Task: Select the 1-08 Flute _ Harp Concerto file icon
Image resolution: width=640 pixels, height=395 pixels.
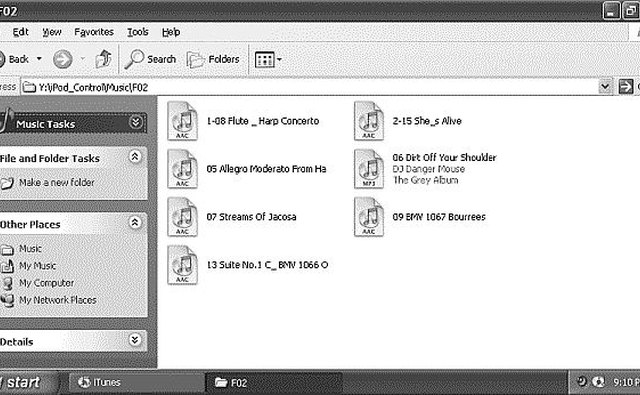Action: (x=182, y=121)
